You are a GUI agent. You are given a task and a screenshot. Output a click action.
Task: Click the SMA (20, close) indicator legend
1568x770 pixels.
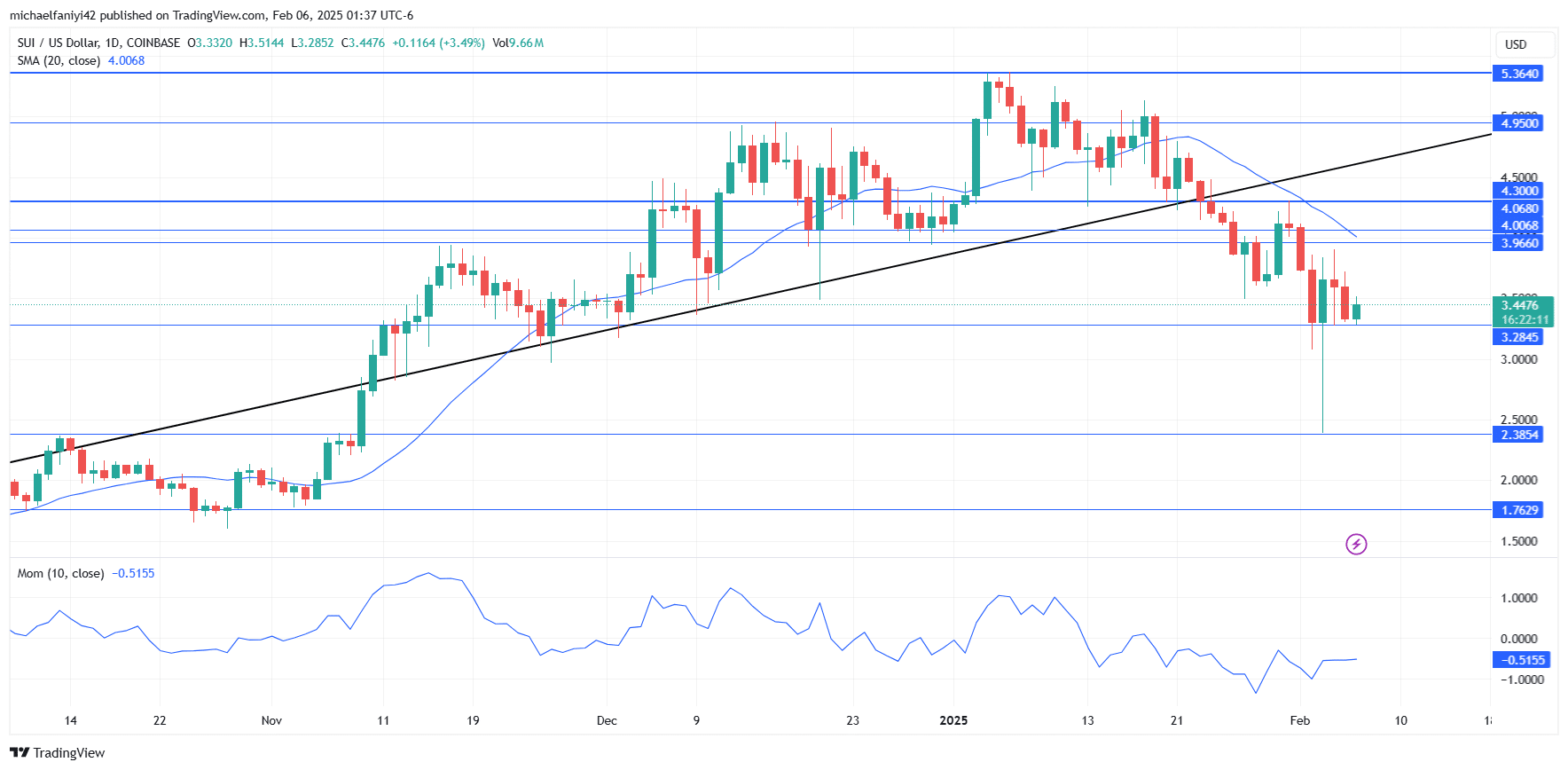tap(59, 60)
